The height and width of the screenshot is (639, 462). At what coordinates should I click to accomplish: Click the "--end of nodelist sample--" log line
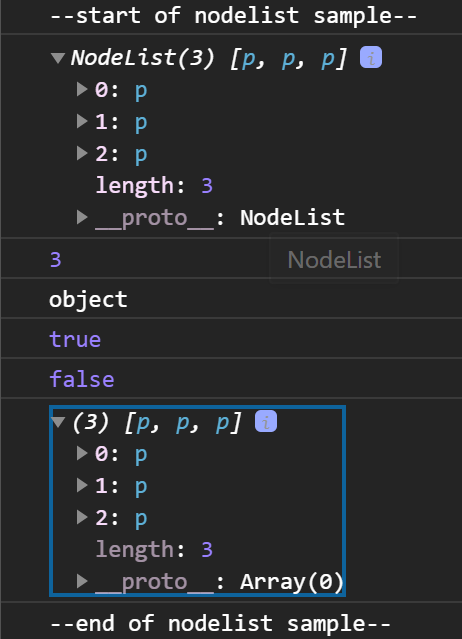coord(220,624)
